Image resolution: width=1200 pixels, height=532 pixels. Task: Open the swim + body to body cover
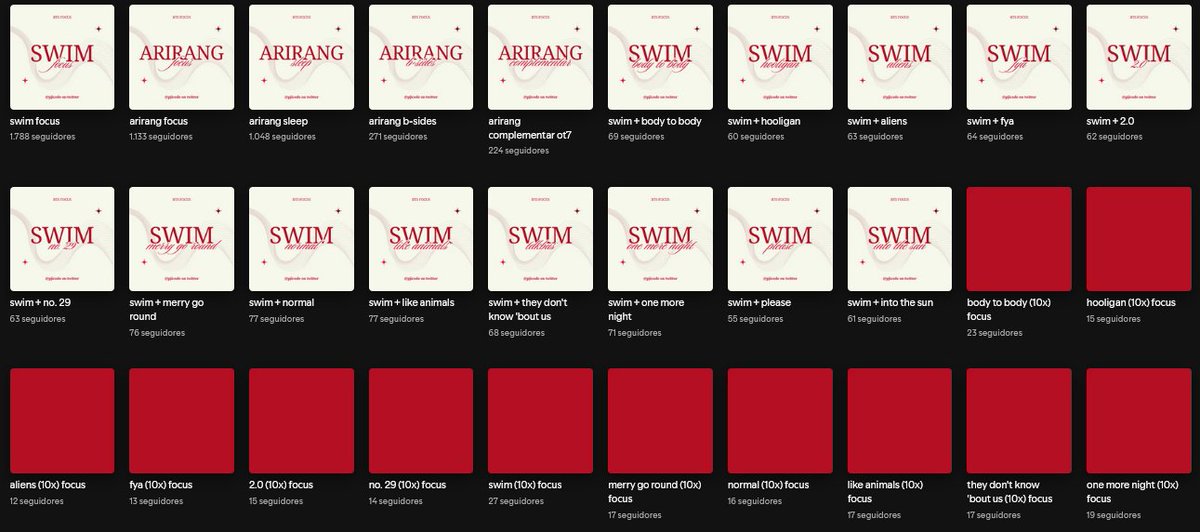point(660,58)
